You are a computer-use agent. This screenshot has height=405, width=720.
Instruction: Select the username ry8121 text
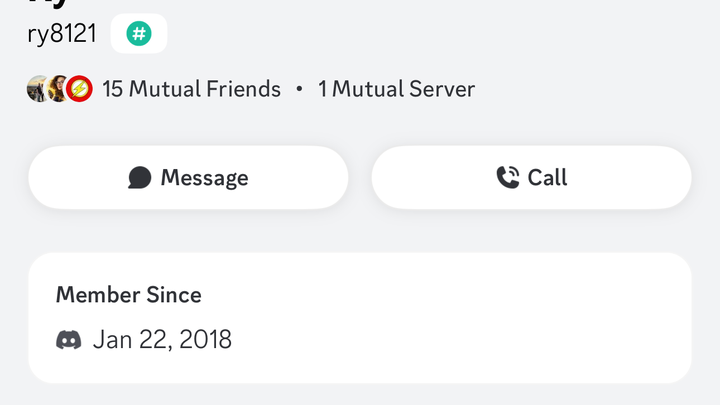[62, 34]
